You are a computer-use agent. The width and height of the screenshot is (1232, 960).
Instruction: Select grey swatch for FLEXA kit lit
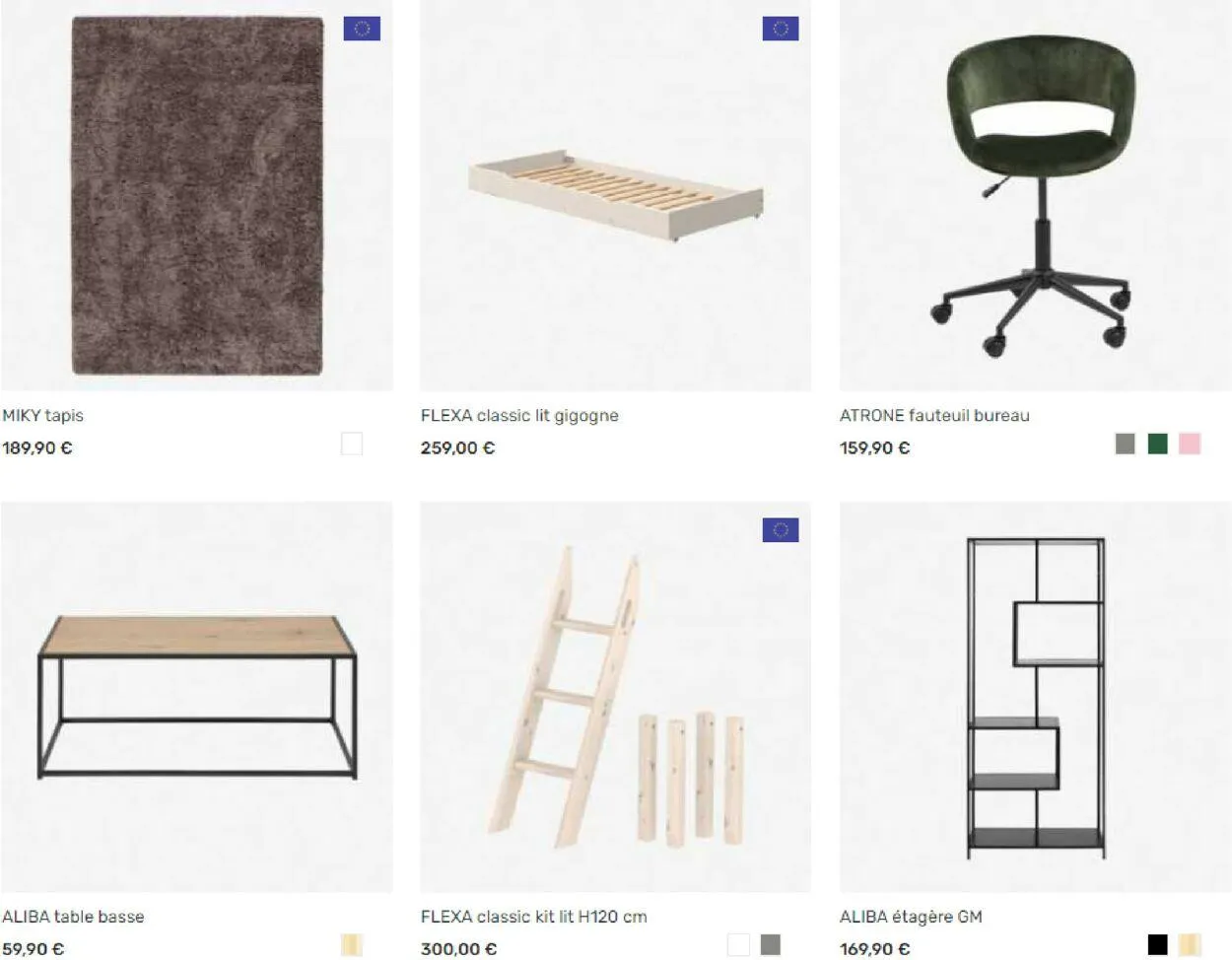(x=771, y=945)
